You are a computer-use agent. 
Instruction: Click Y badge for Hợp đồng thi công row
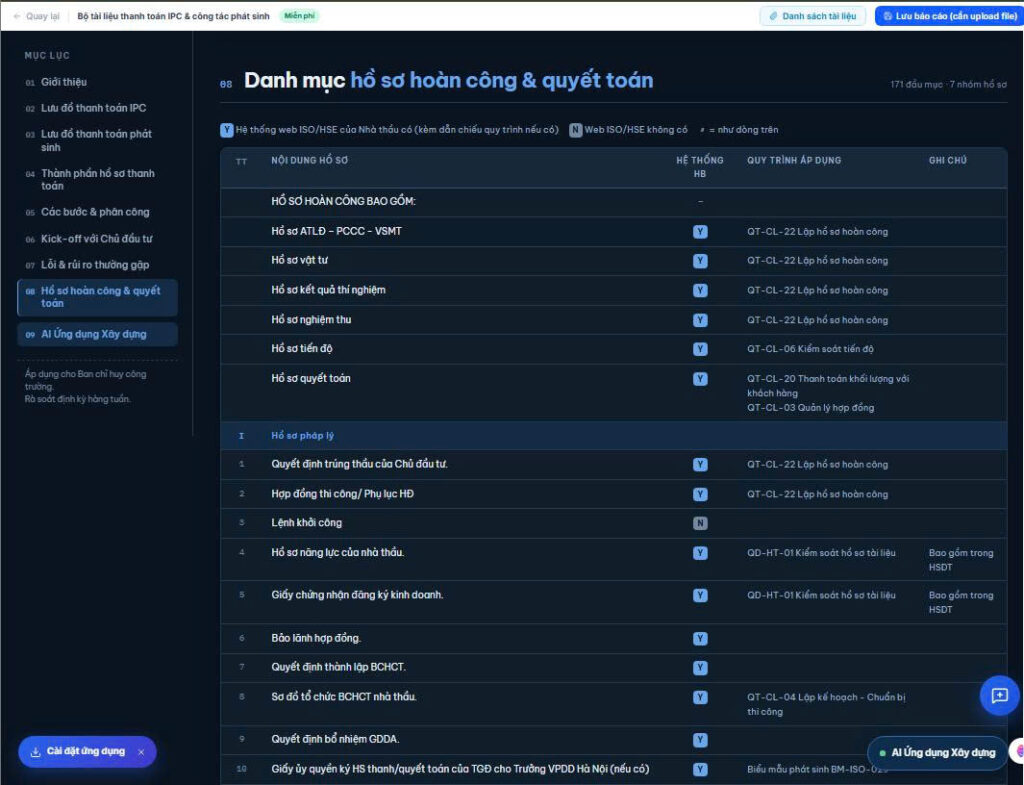point(700,494)
